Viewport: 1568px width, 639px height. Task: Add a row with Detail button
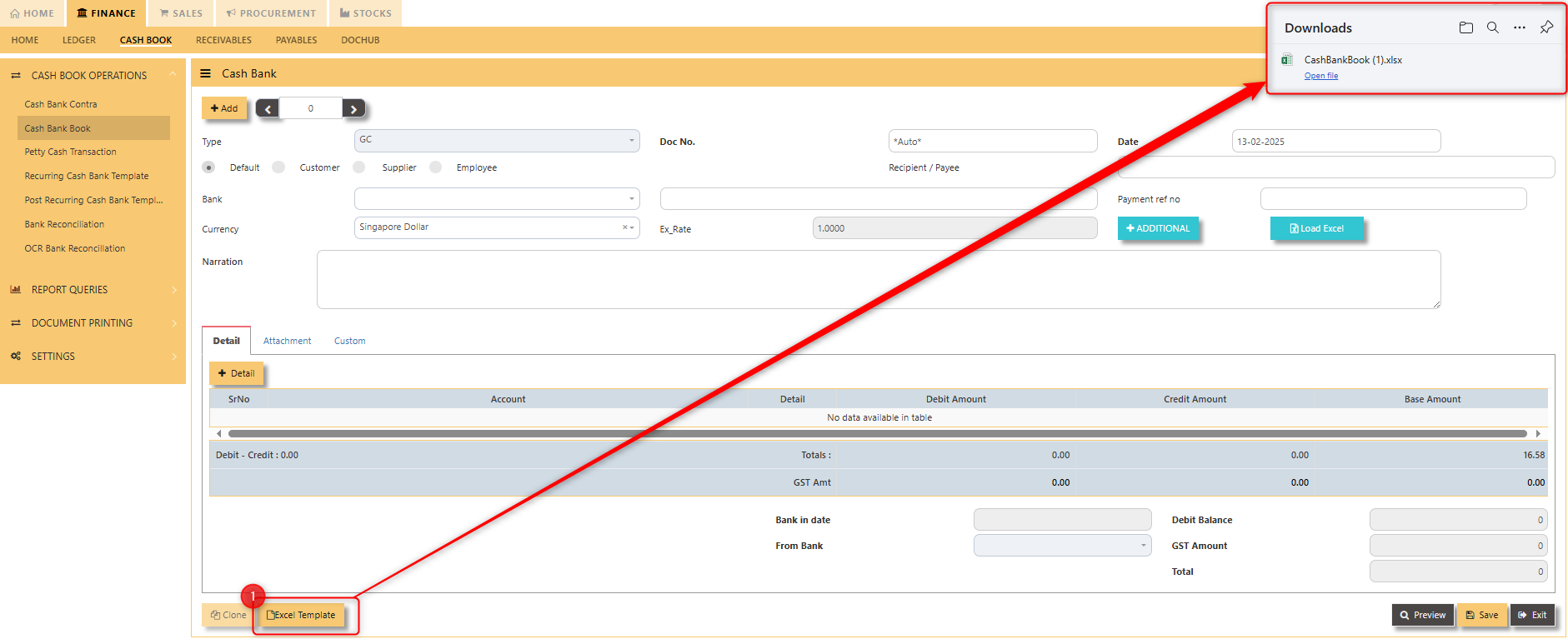236,373
